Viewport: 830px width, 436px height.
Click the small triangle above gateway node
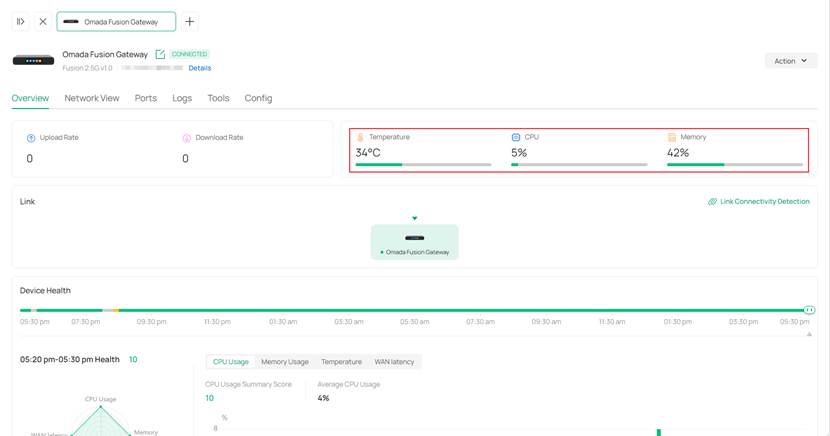tap(414, 218)
